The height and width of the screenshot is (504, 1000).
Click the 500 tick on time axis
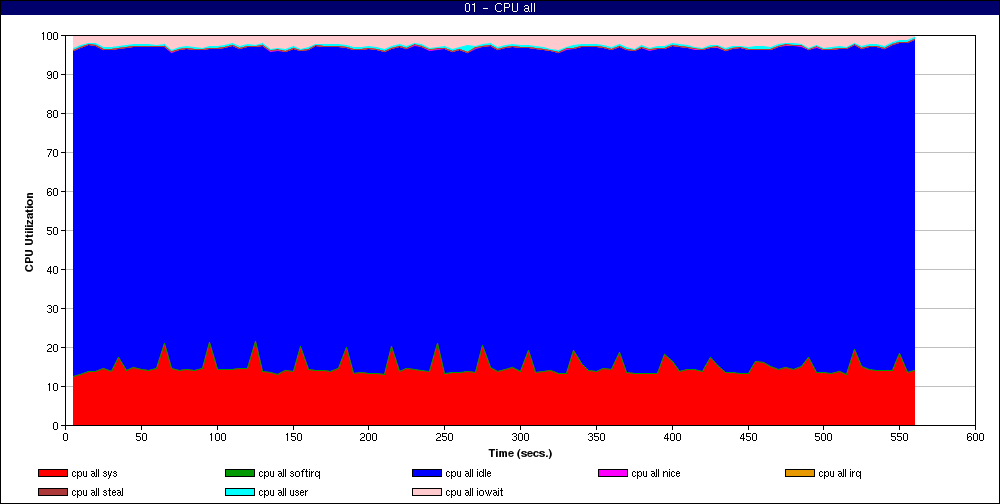coord(823,437)
